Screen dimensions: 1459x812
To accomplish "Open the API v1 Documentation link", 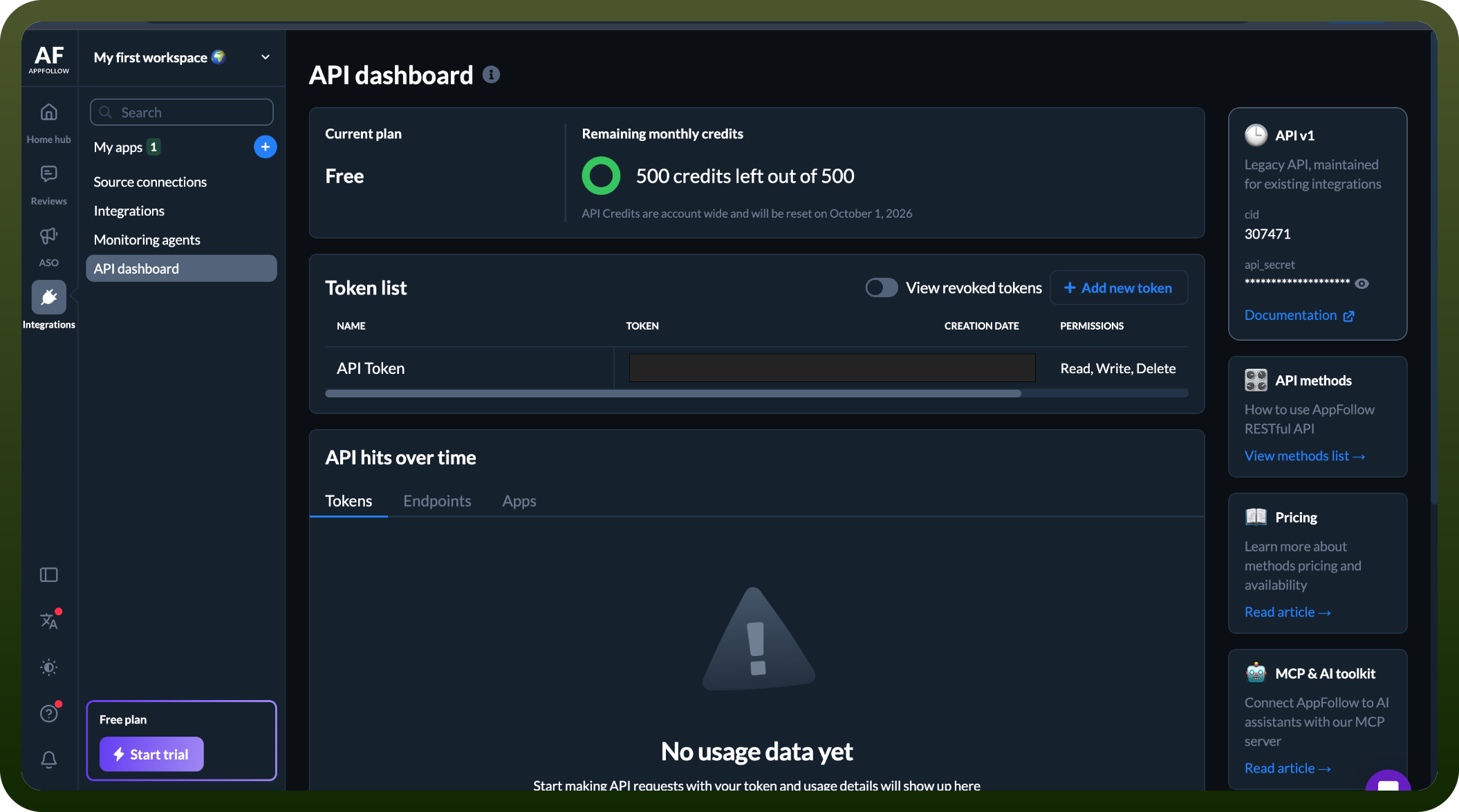I will click(1299, 315).
